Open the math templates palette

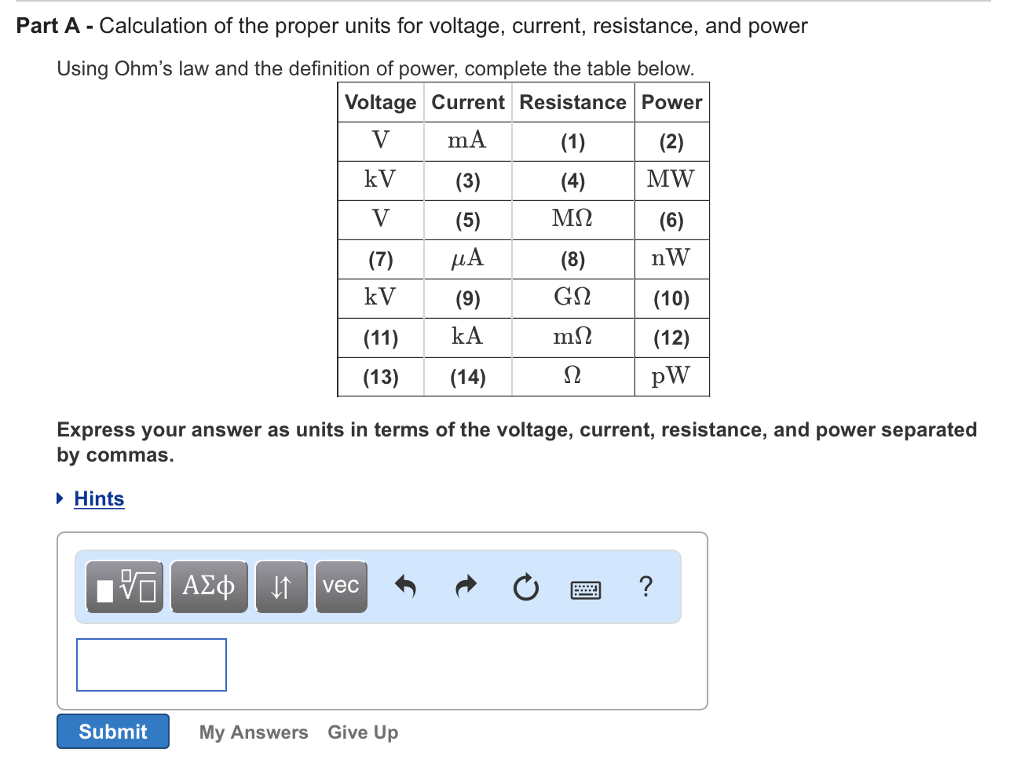click(x=124, y=586)
